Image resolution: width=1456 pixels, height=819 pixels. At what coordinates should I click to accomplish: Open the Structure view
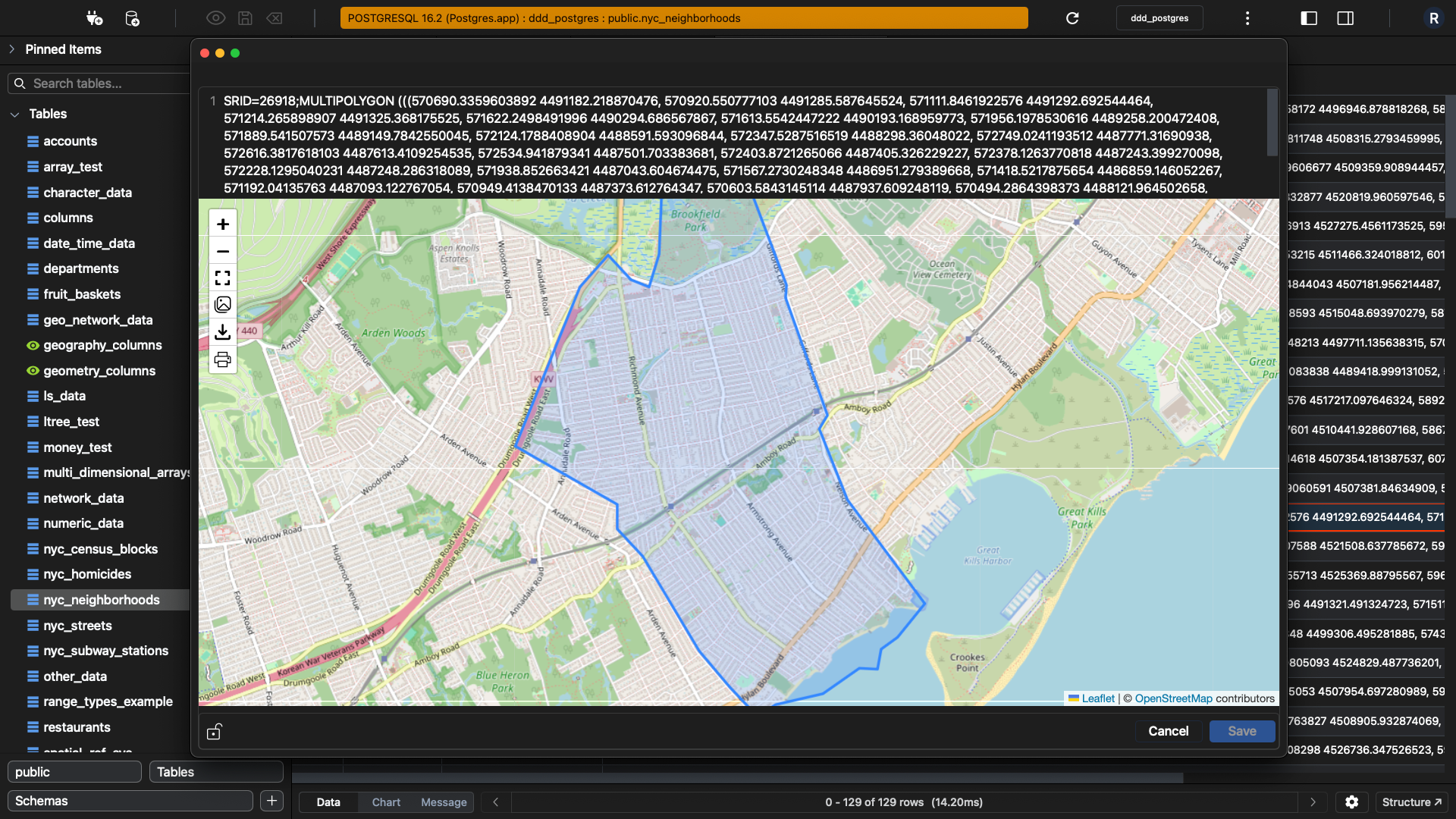click(1411, 802)
